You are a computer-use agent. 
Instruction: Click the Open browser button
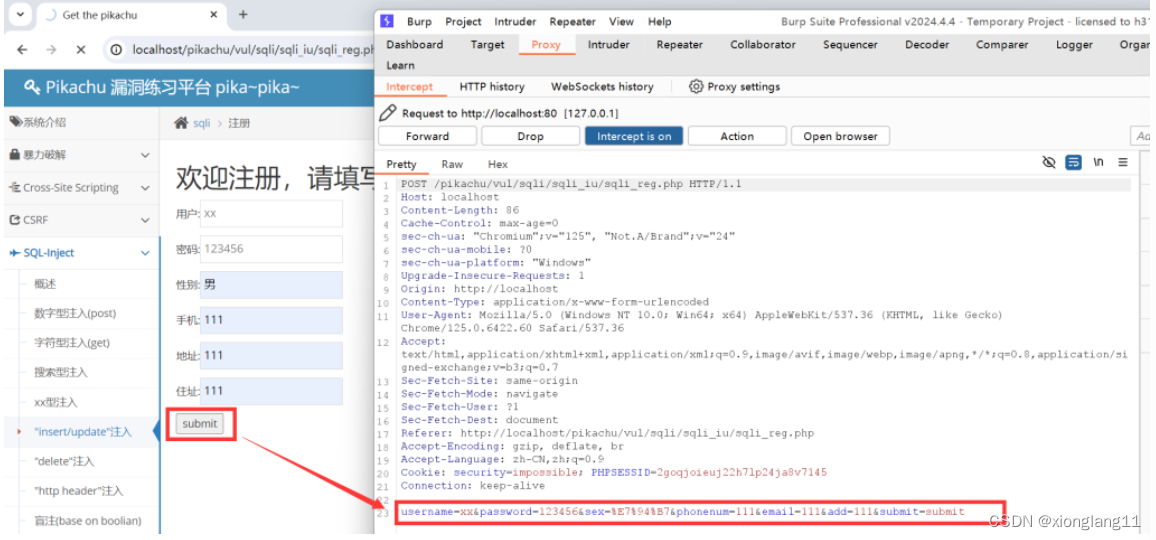[840, 136]
